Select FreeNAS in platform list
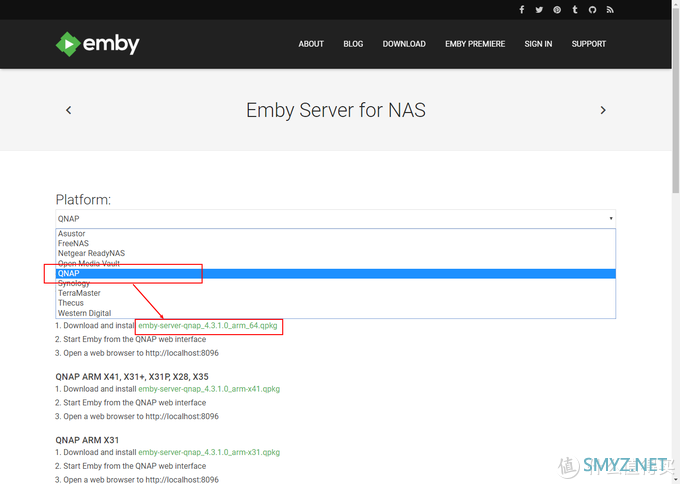Screen dimensions: 680x484 (x=335, y=243)
